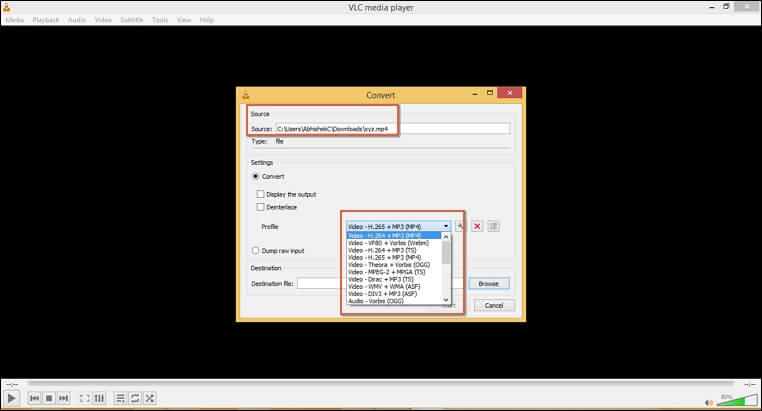This screenshot has width=762, height=411.
Task: Click the Stop playback button
Action: (x=49, y=398)
